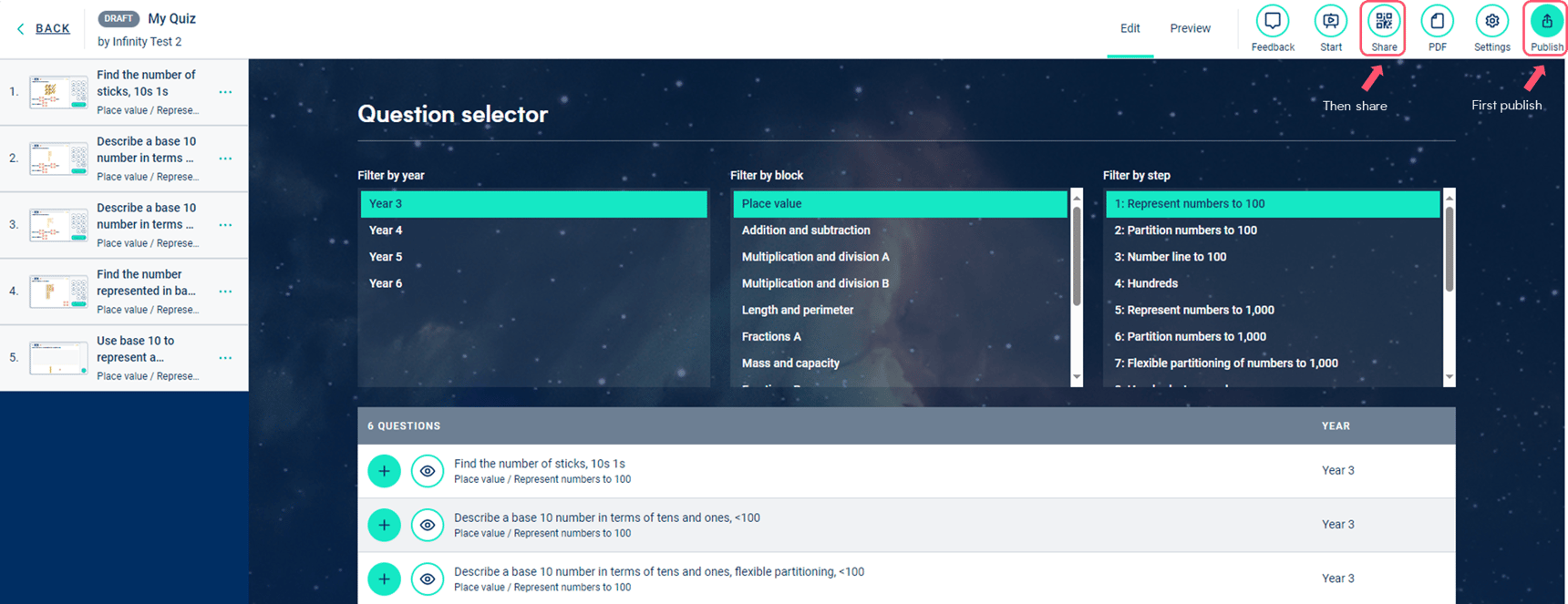This screenshot has width=1568, height=604.
Task: Preview 'Find the number of sticks' with eye icon
Action: [x=427, y=471]
